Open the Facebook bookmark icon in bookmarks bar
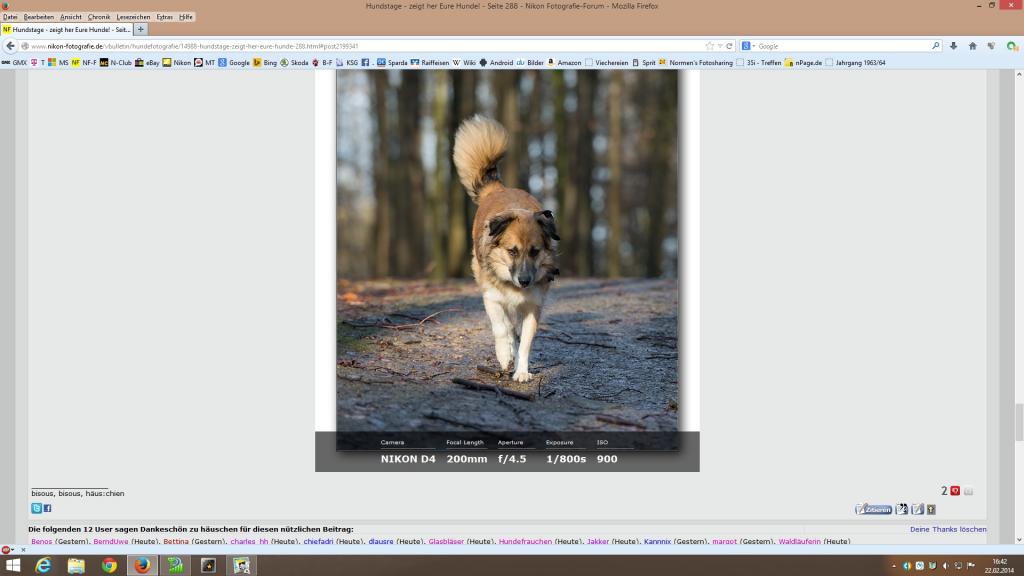This screenshot has width=1024, height=576. click(x=365, y=63)
